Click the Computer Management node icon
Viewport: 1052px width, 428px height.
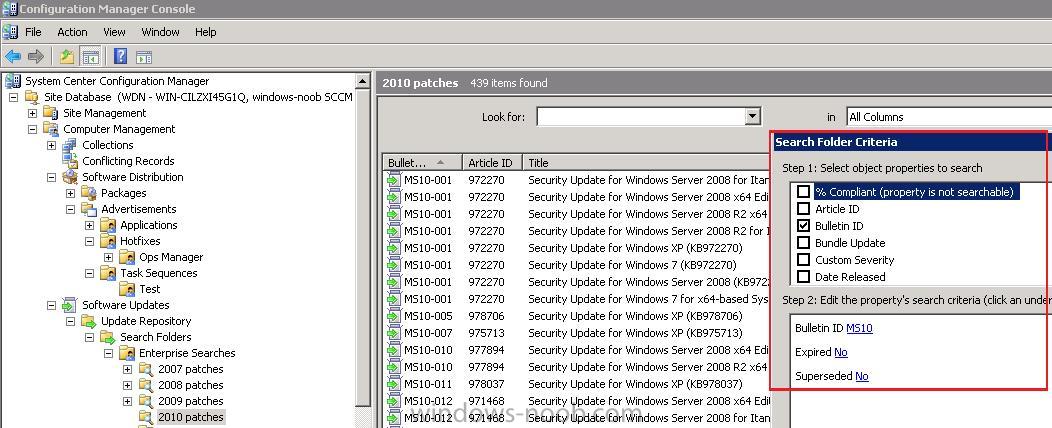(x=50, y=129)
